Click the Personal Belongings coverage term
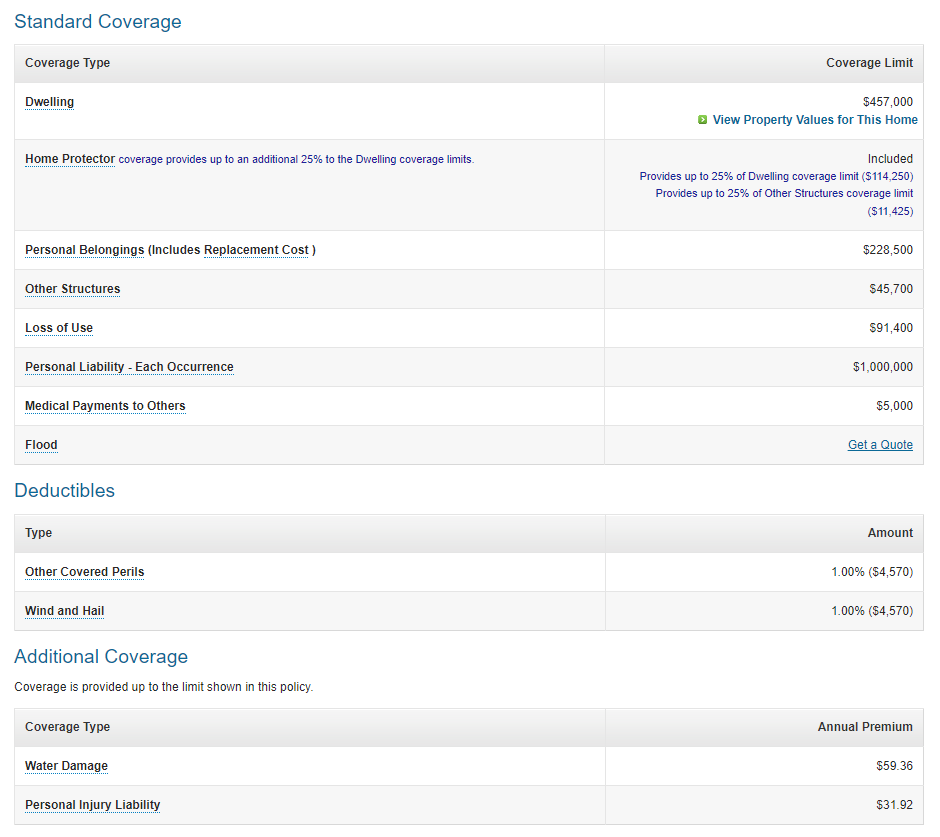940x837 pixels. coord(84,250)
